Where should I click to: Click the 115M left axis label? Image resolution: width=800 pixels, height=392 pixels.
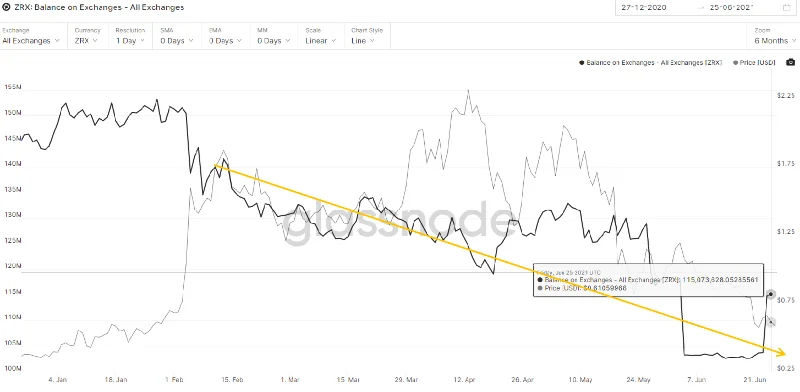click(x=12, y=291)
